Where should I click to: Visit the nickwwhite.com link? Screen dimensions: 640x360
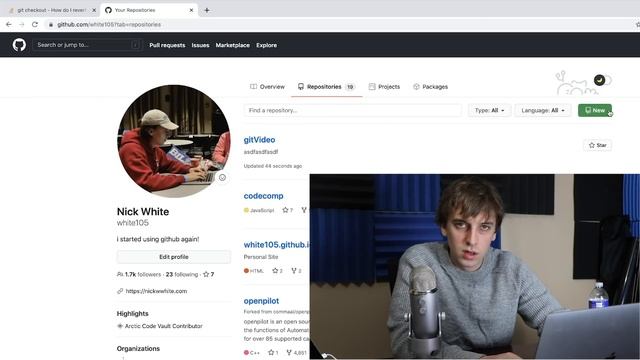coord(156,291)
